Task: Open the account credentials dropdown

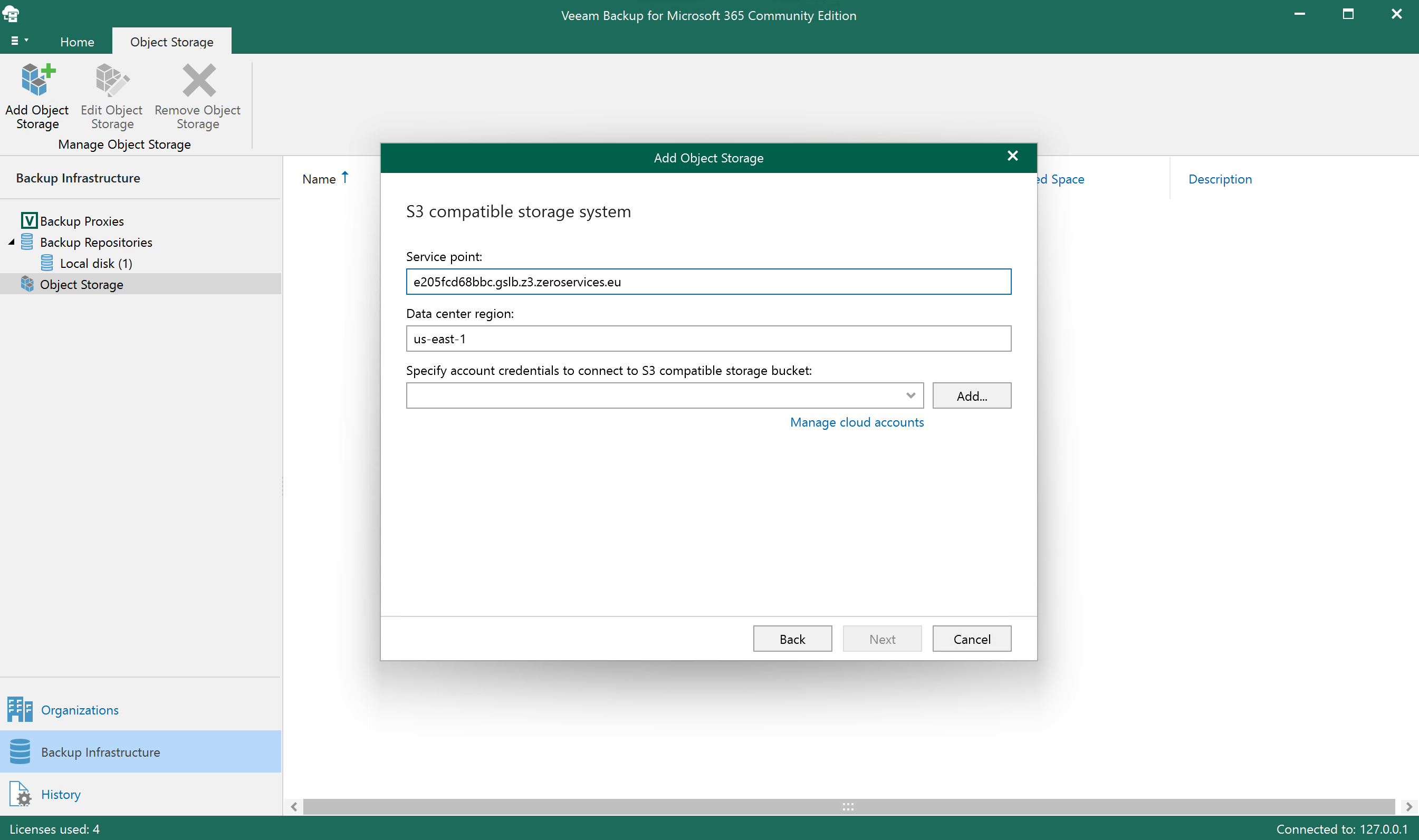Action: (910, 395)
